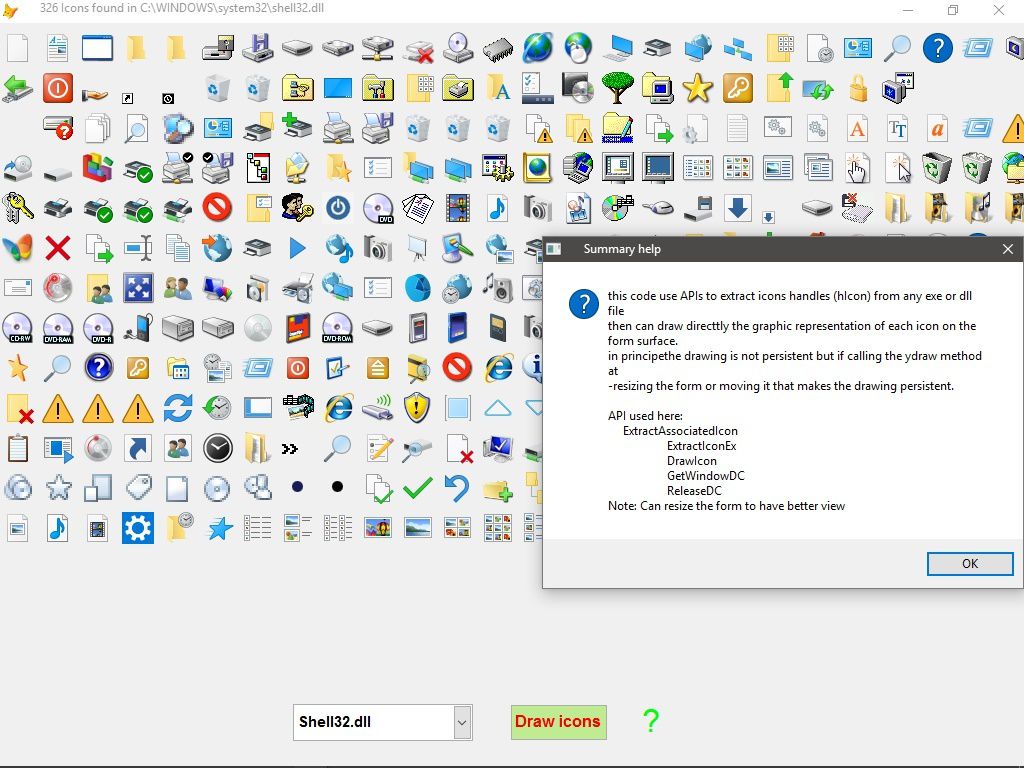
Task: Click the blue music note icon in fifth row
Action: coord(498,208)
